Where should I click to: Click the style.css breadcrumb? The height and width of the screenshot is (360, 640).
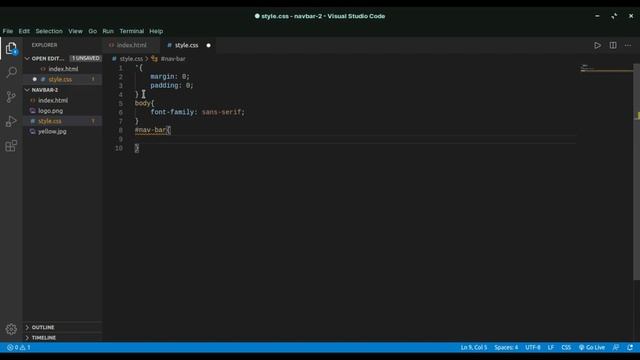click(x=131, y=59)
